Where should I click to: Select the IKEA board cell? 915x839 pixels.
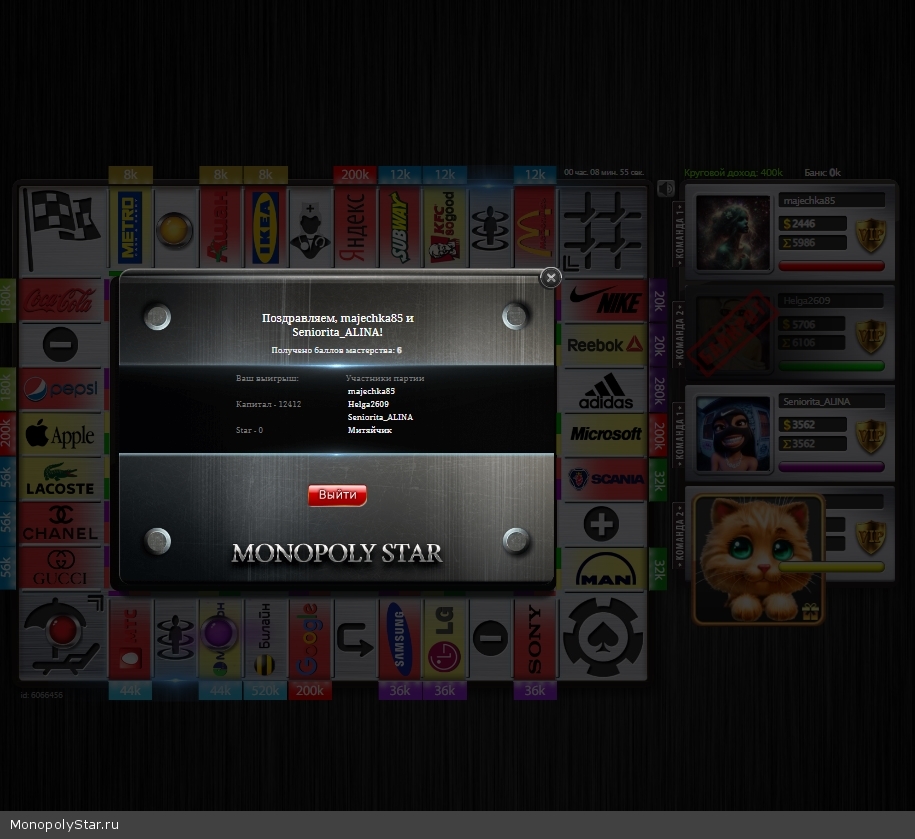(266, 228)
